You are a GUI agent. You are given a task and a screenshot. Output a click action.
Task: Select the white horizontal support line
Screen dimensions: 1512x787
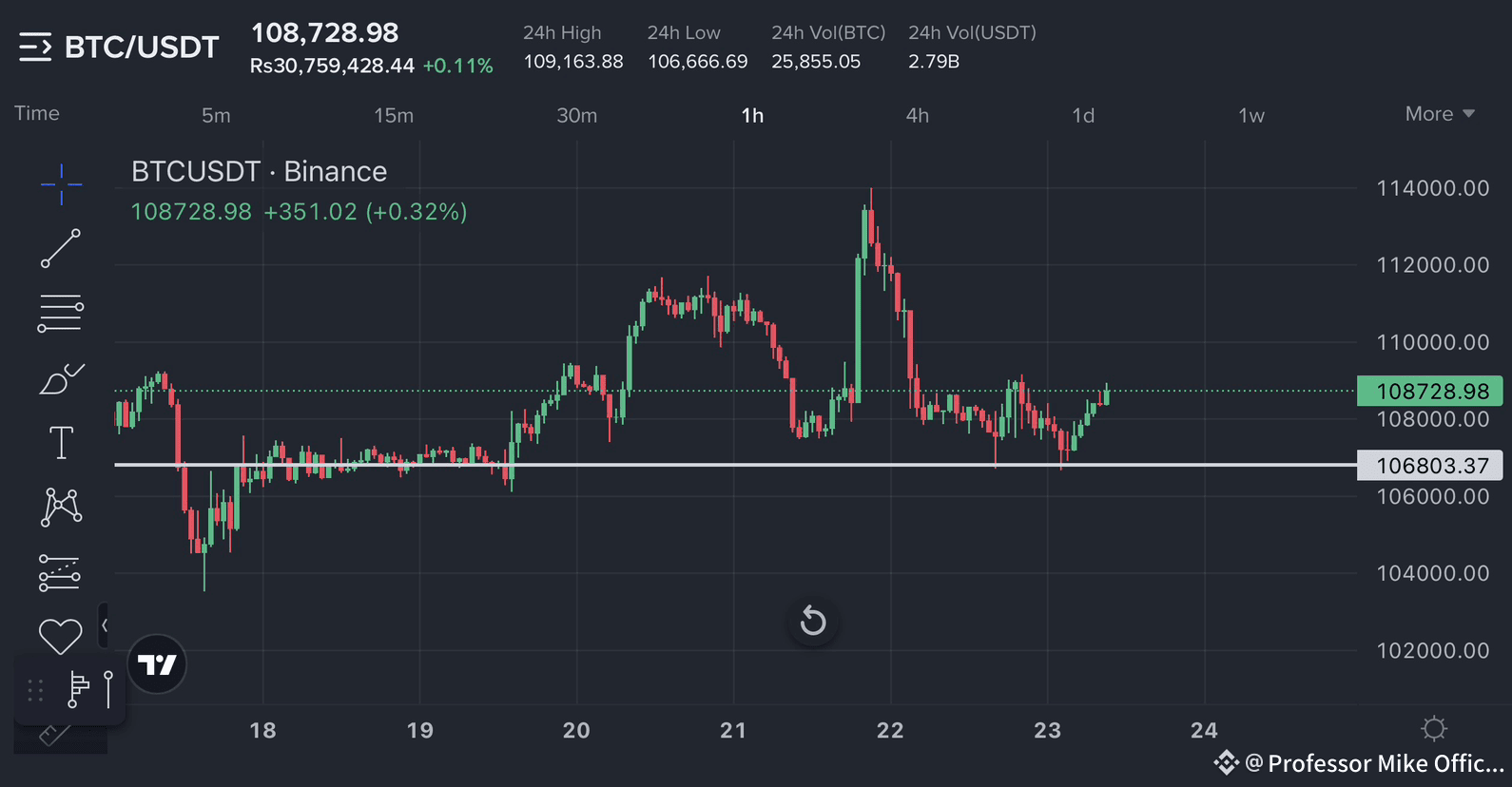click(735, 465)
